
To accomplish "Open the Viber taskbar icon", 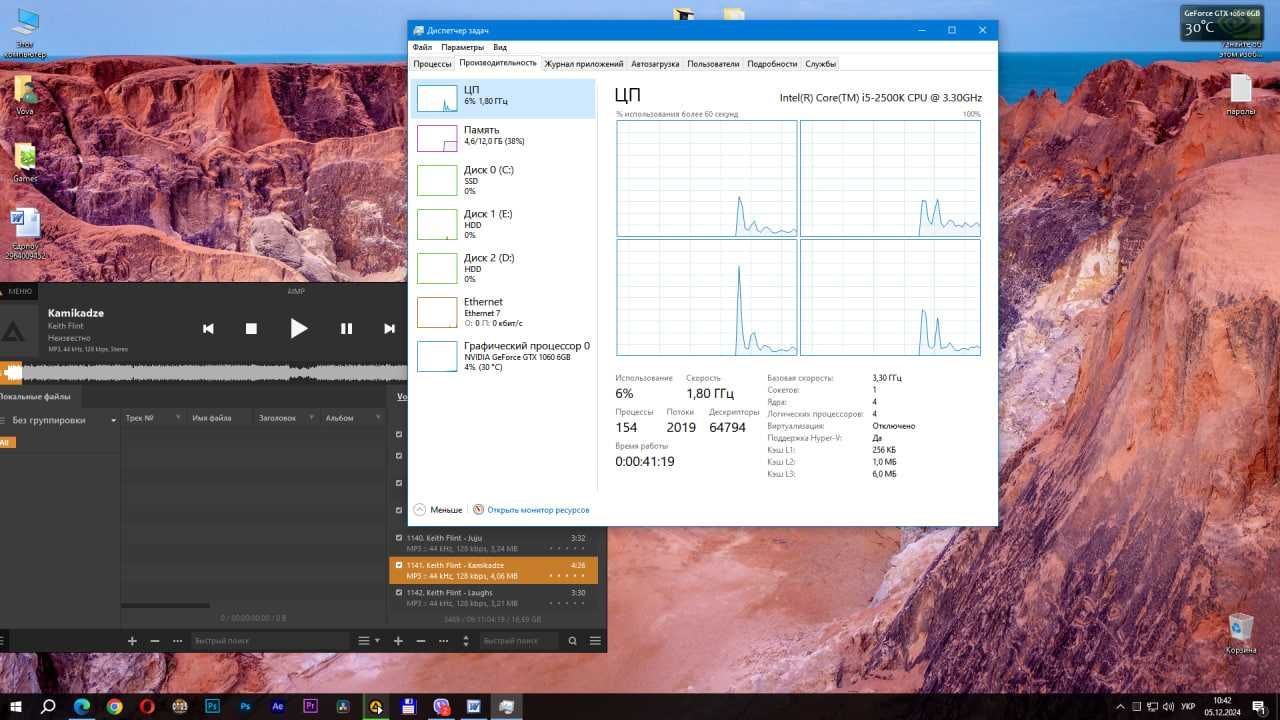I will (x=441, y=706).
